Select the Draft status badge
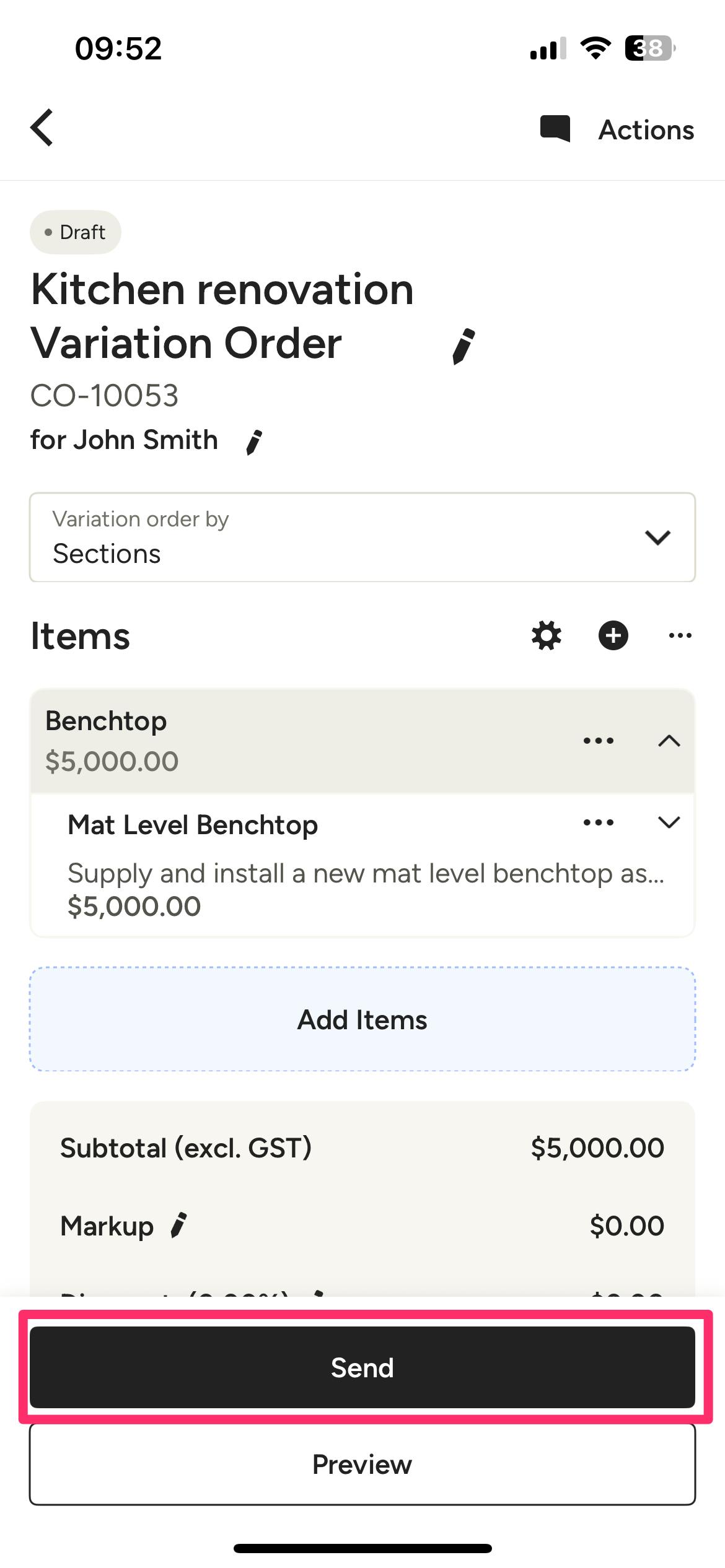 coord(76,232)
